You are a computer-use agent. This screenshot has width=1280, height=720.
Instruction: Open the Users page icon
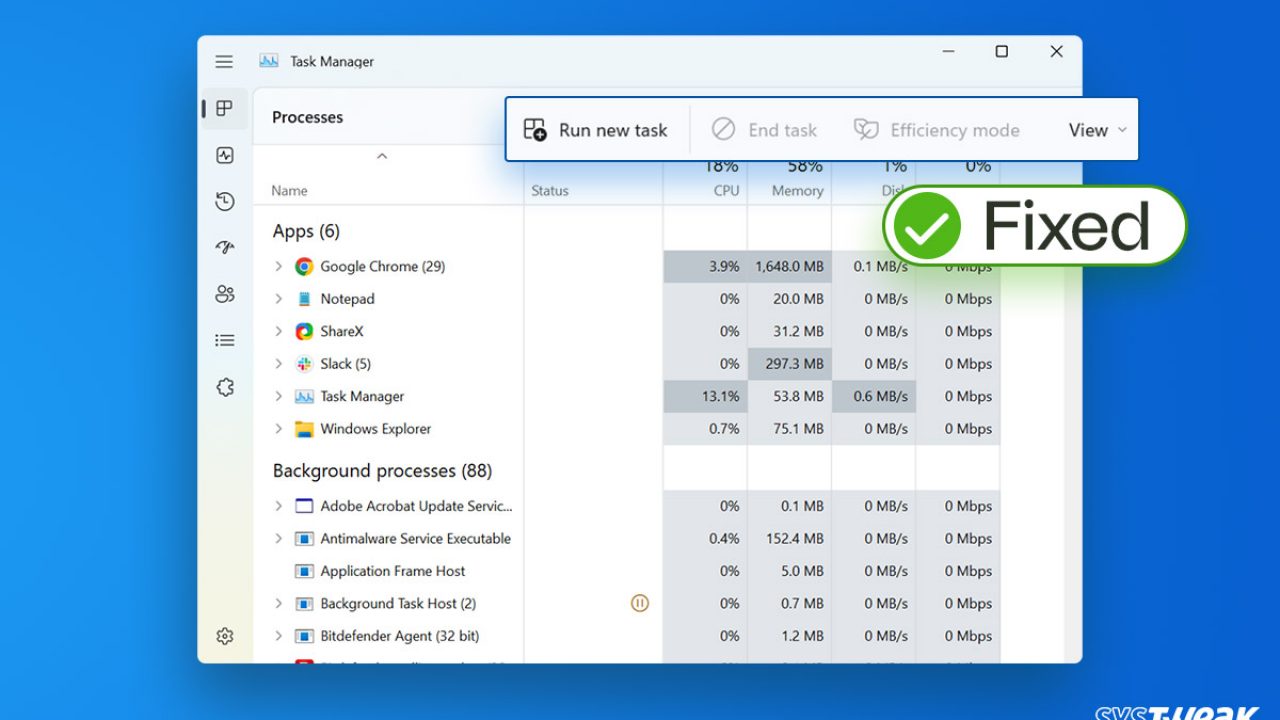click(x=225, y=294)
